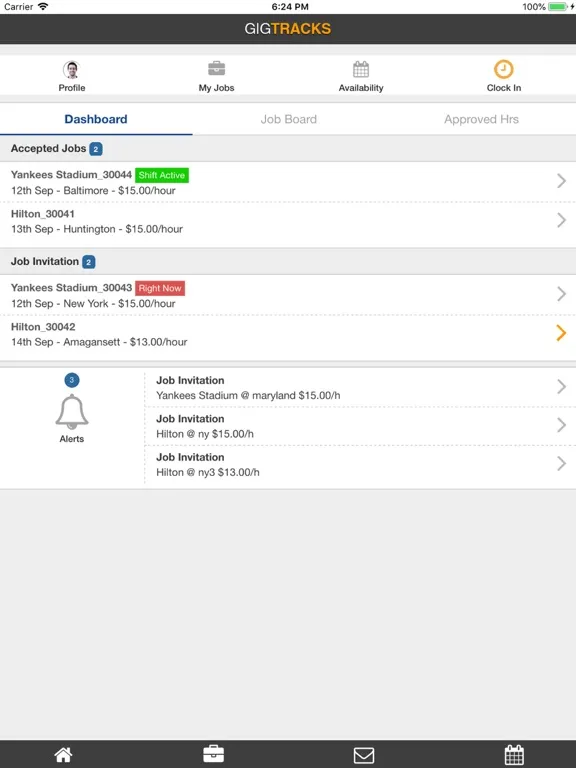Tap the Clock In clock icon
This screenshot has width=576, height=768.
504,69
